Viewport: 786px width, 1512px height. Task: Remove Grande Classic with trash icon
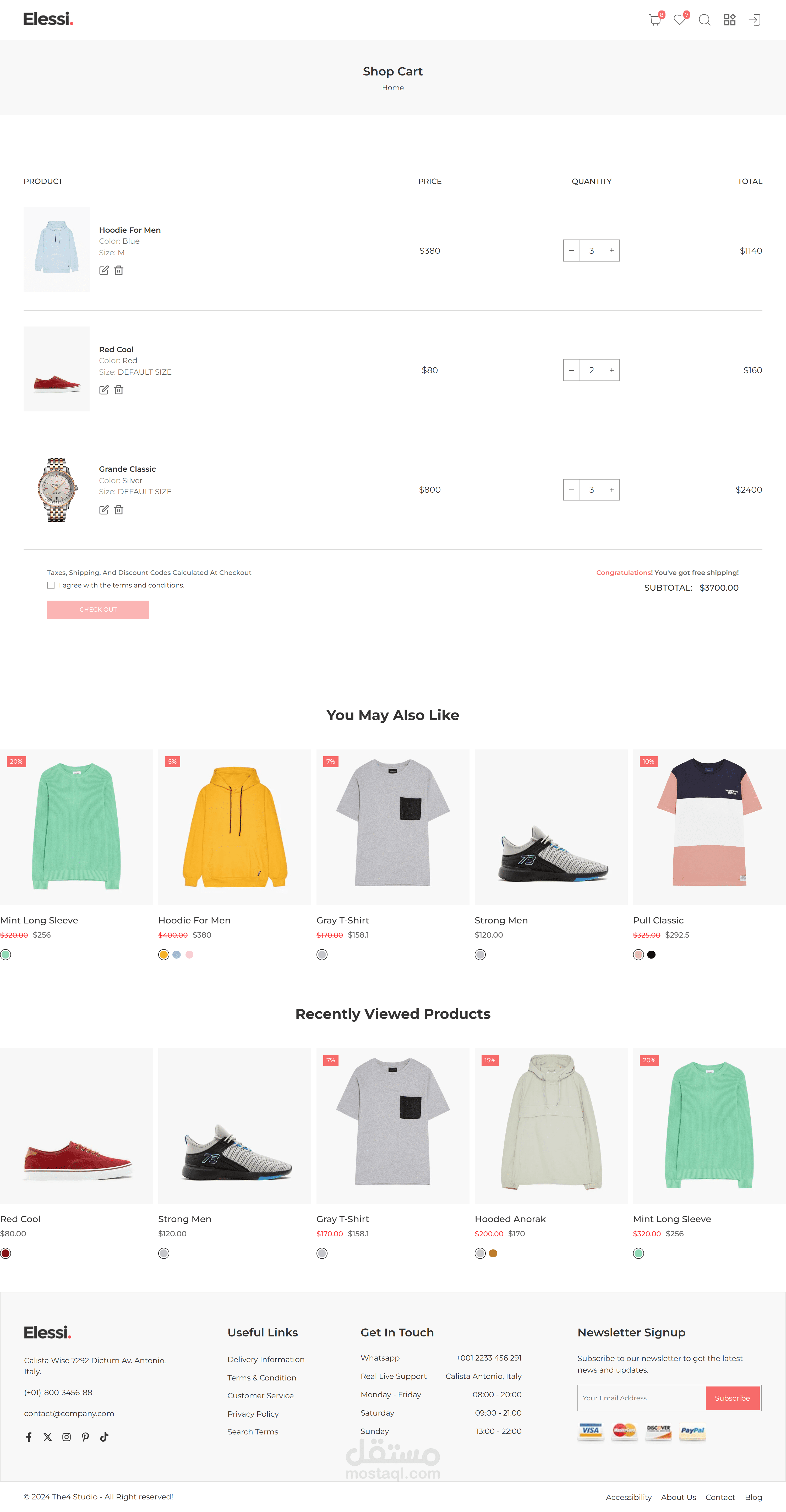point(119,509)
